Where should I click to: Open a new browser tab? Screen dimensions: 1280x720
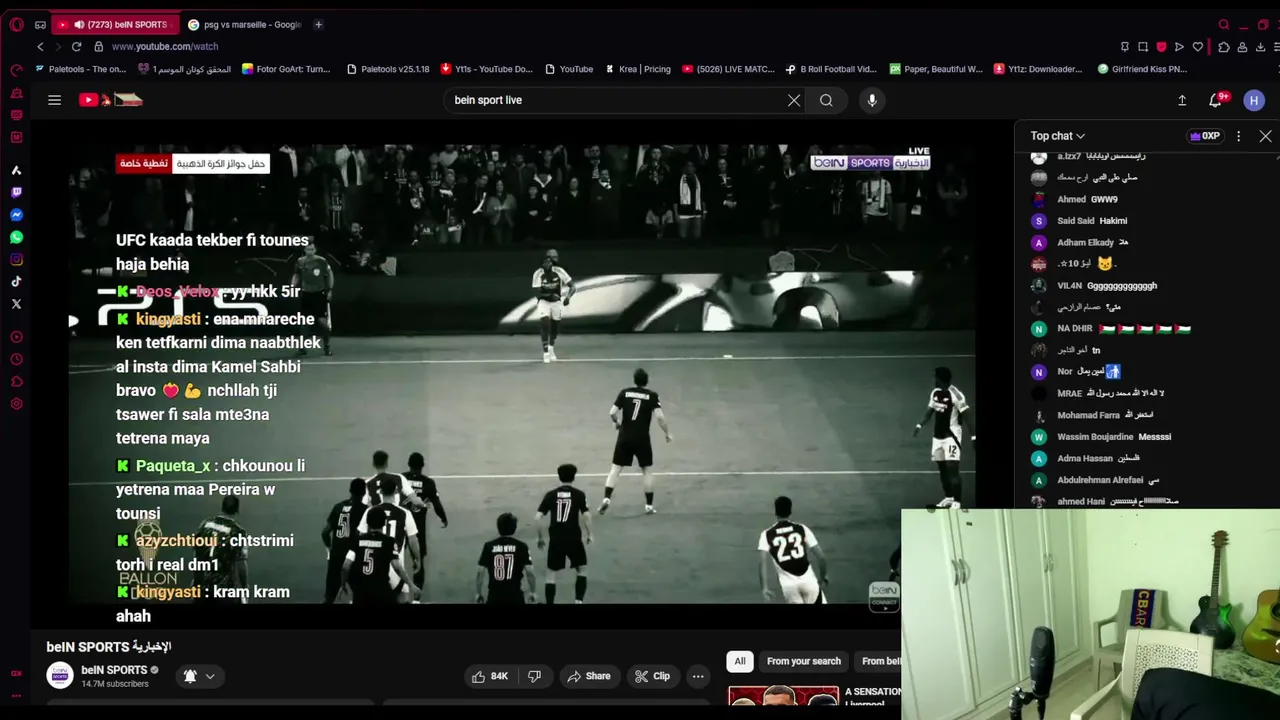pos(318,24)
